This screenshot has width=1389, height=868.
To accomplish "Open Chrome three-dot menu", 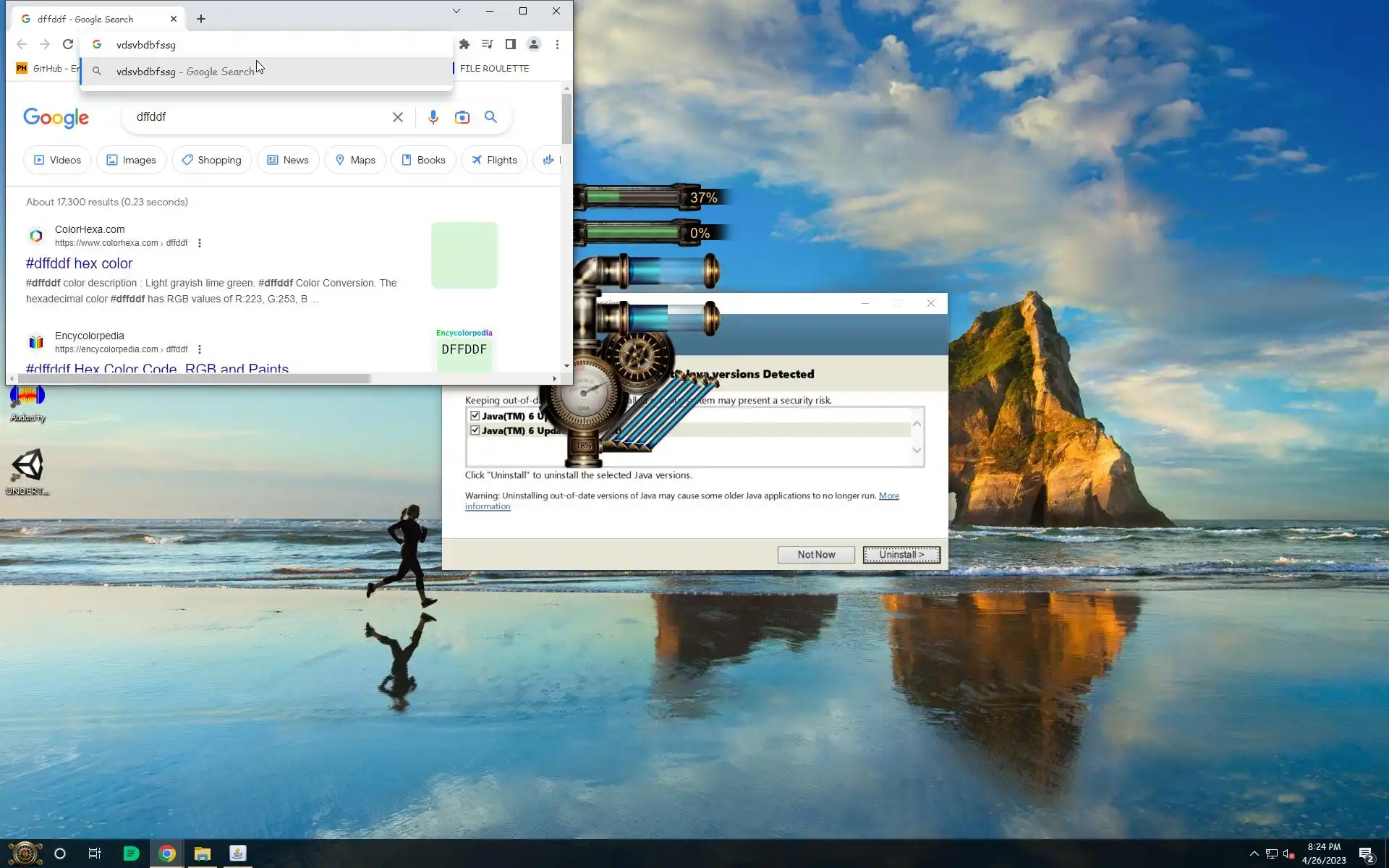I will coord(557,44).
